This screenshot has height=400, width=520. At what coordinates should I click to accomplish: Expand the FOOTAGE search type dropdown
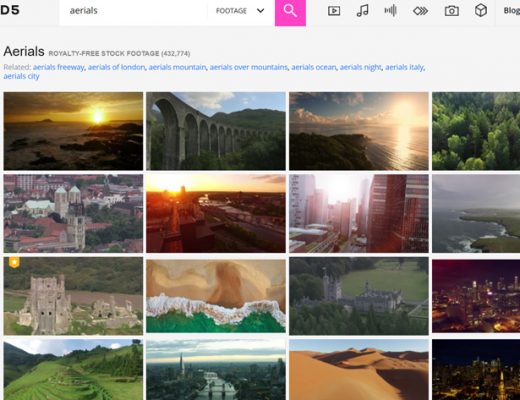click(240, 11)
